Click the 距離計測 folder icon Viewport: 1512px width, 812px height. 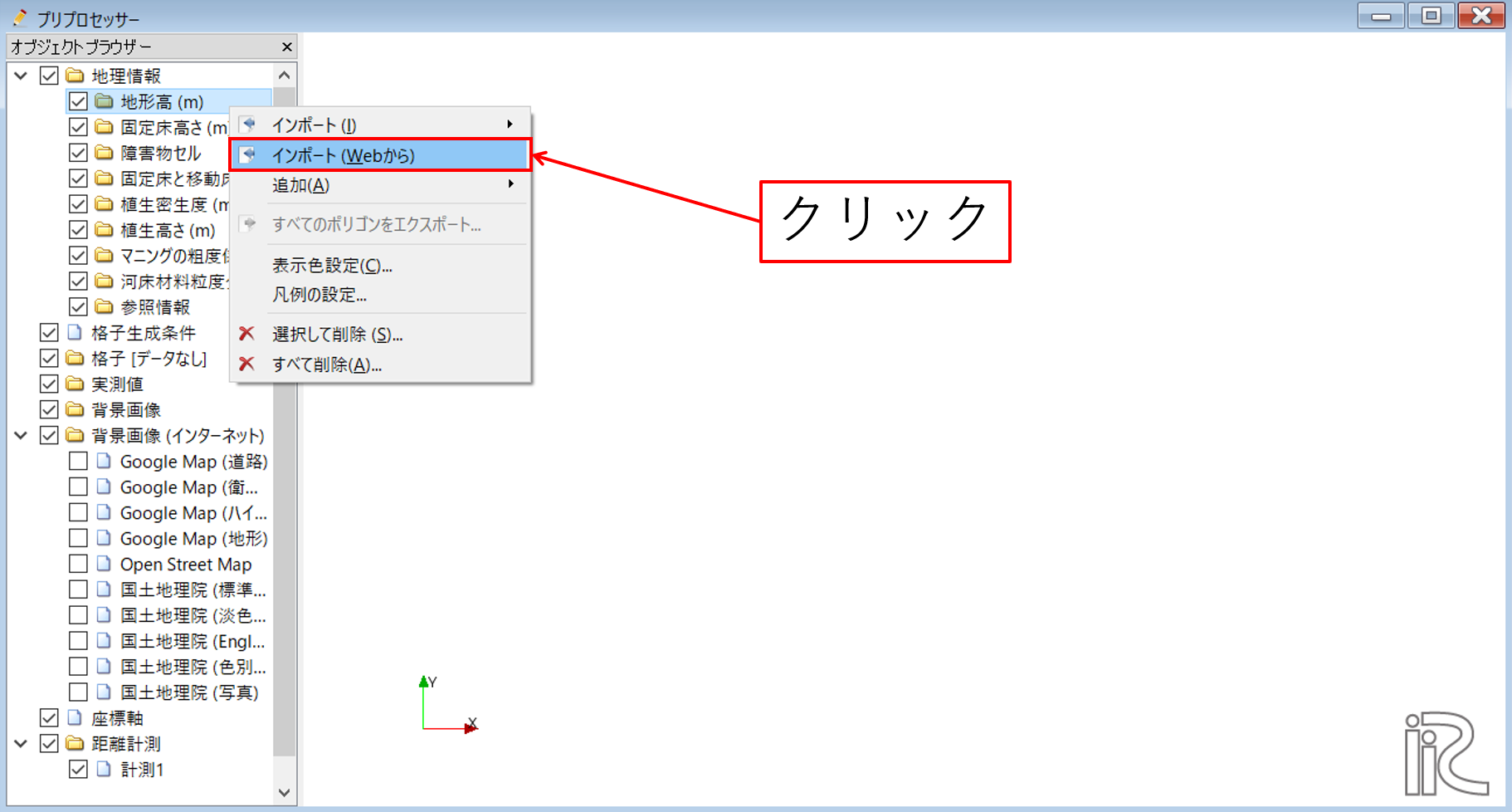75,744
